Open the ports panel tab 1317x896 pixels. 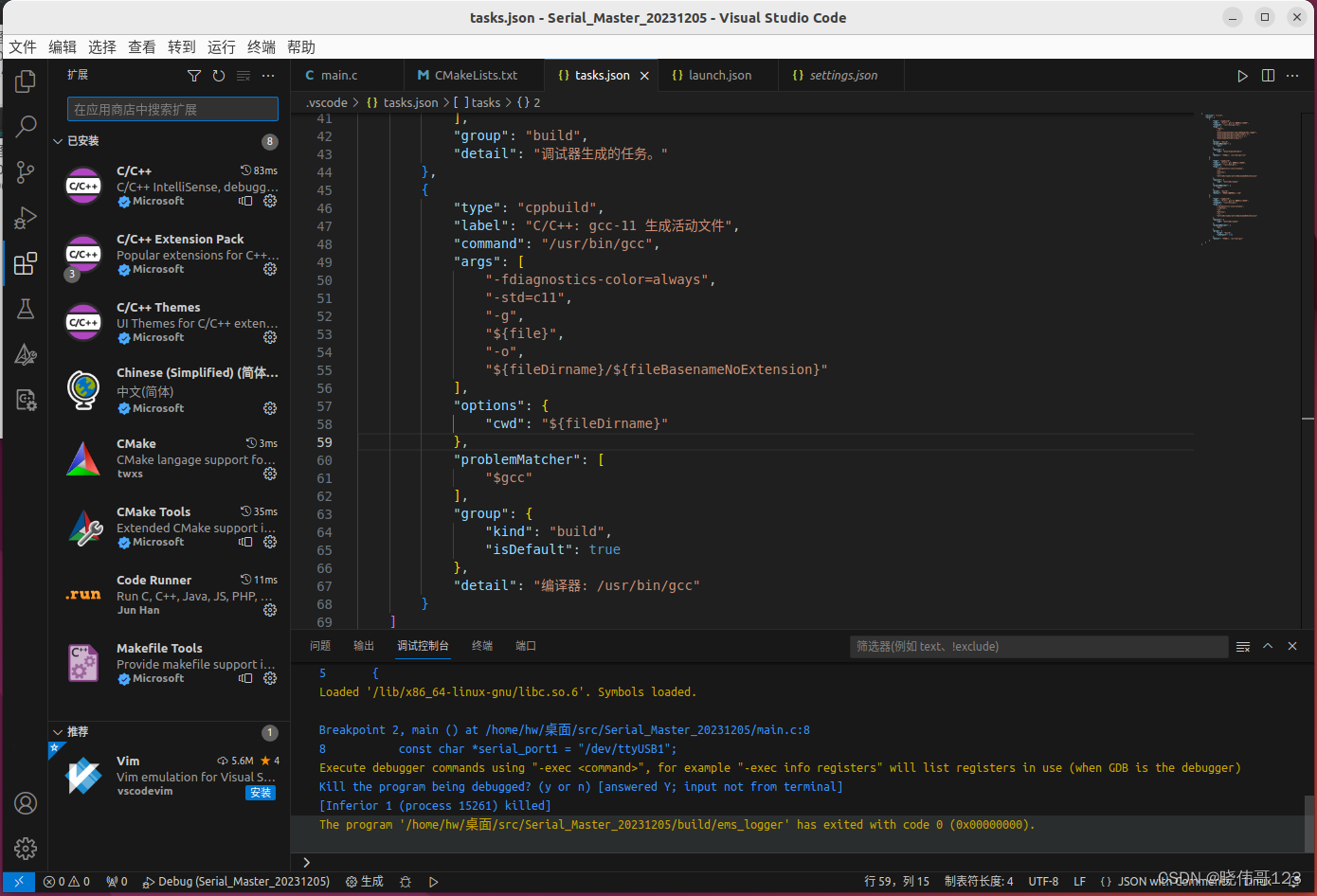coord(526,646)
